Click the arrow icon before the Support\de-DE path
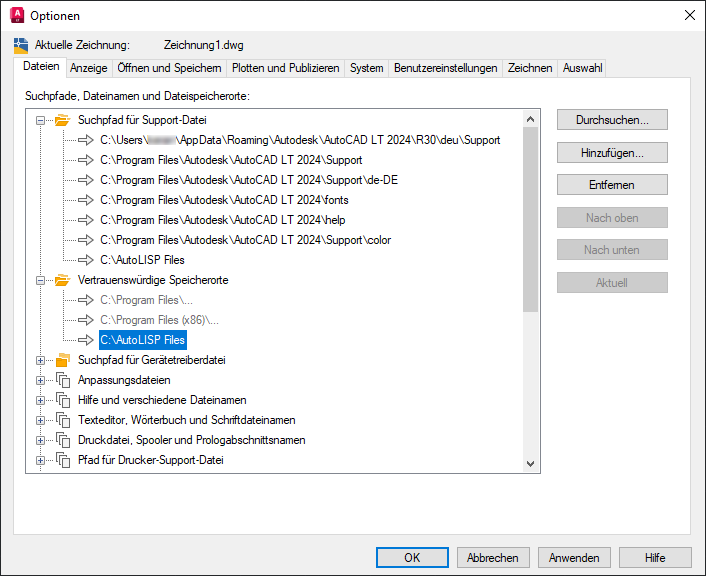The width and height of the screenshot is (706, 576). (x=86, y=180)
